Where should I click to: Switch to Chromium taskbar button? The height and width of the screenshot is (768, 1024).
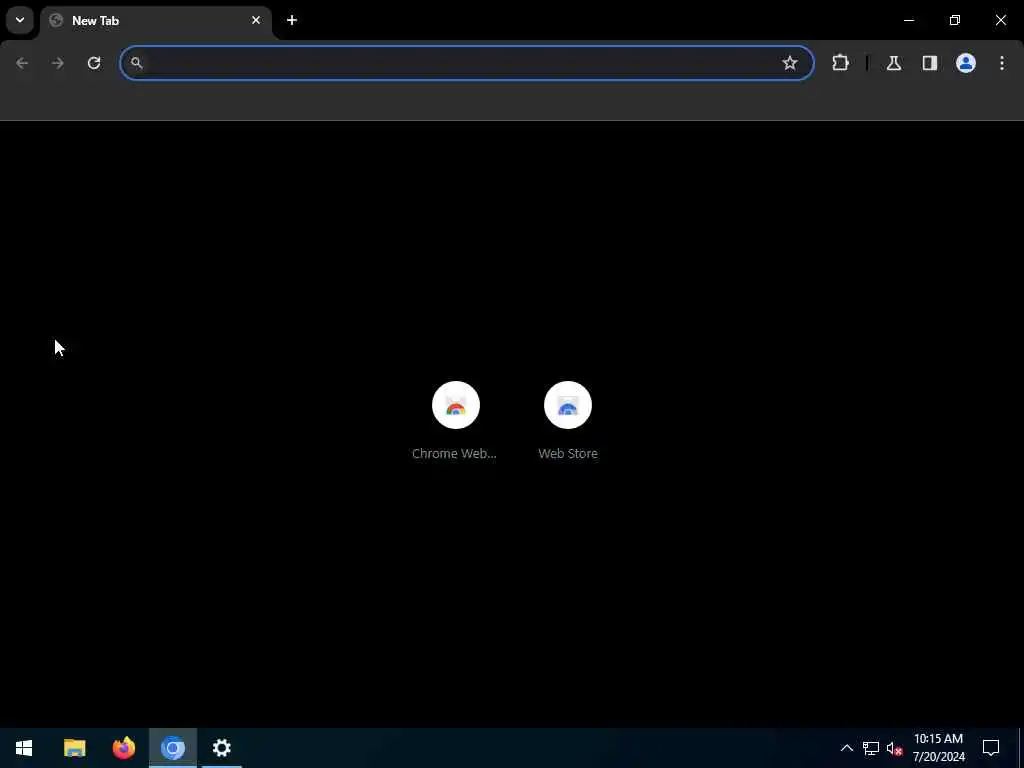point(172,748)
